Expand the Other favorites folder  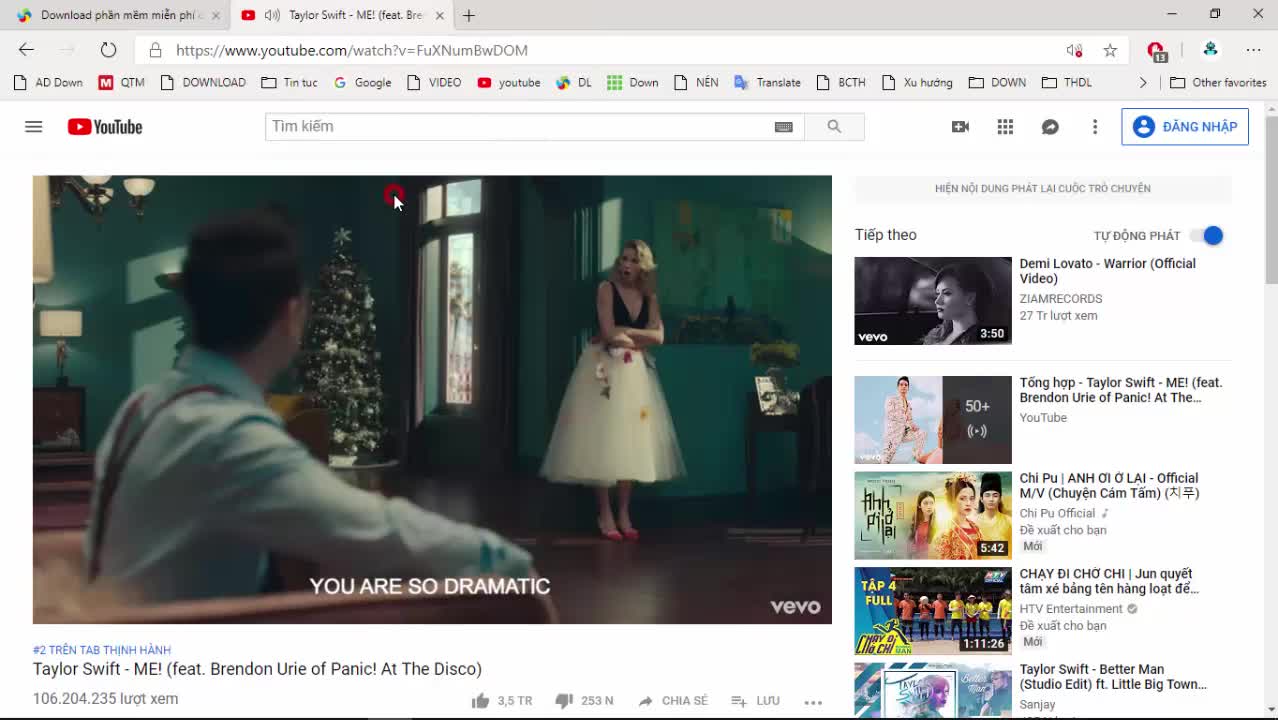pyautogui.click(x=1218, y=83)
